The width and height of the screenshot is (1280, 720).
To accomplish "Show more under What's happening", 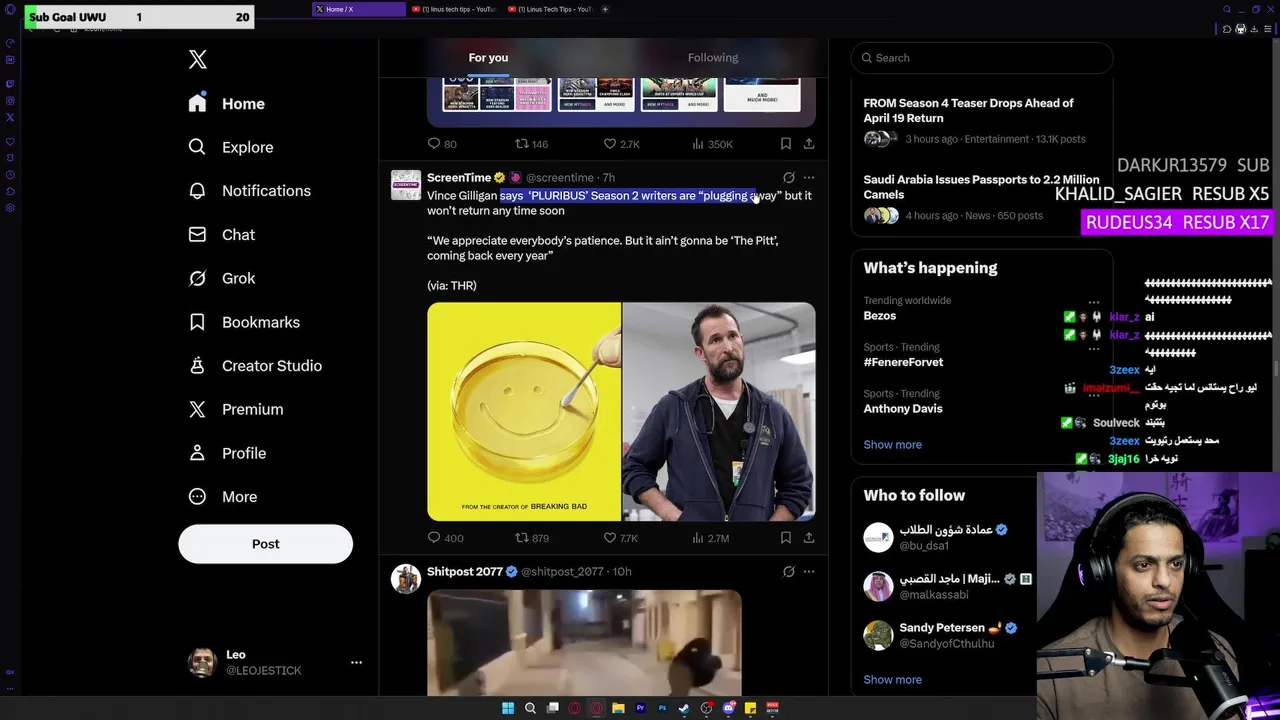I will click(893, 445).
